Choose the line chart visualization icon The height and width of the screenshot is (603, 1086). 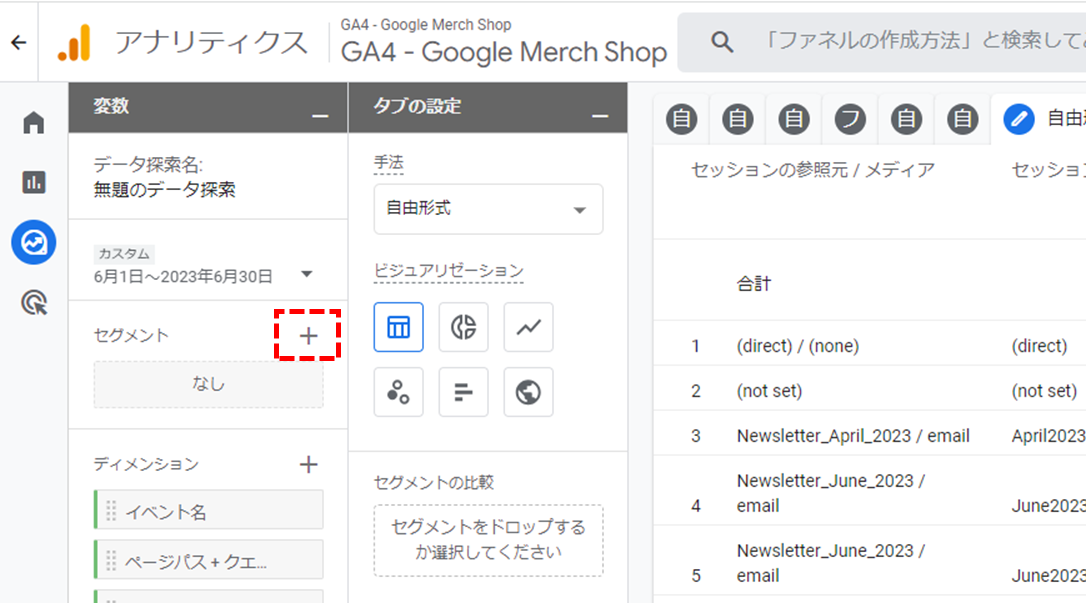tap(528, 327)
